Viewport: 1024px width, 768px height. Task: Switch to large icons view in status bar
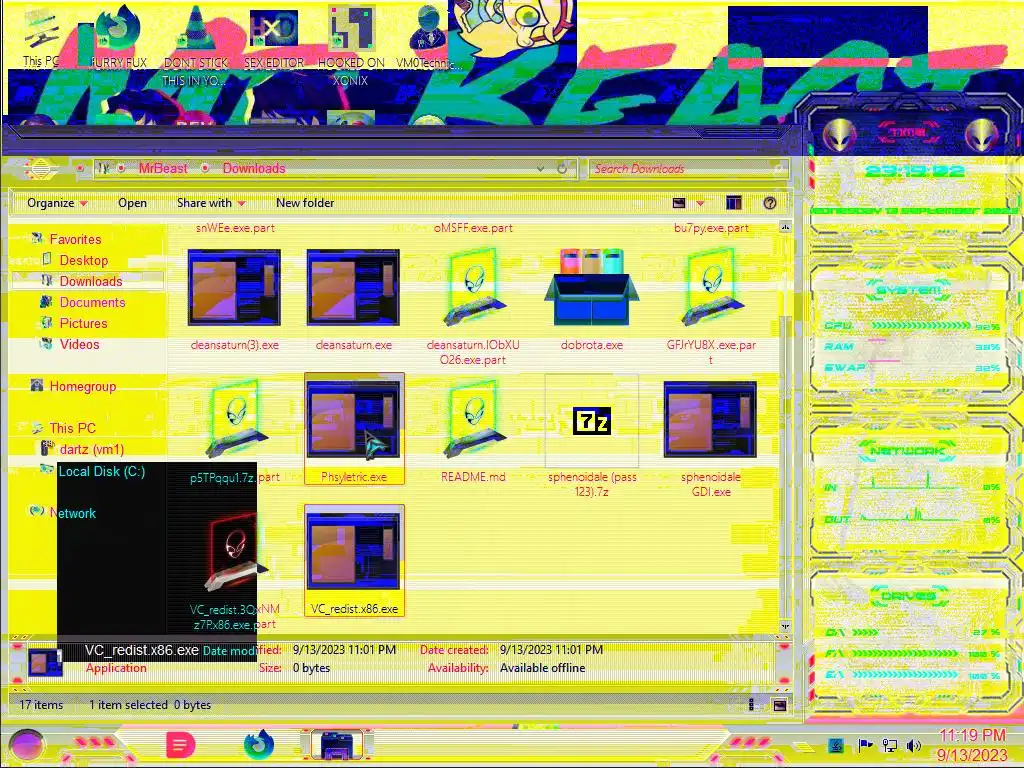tap(779, 705)
